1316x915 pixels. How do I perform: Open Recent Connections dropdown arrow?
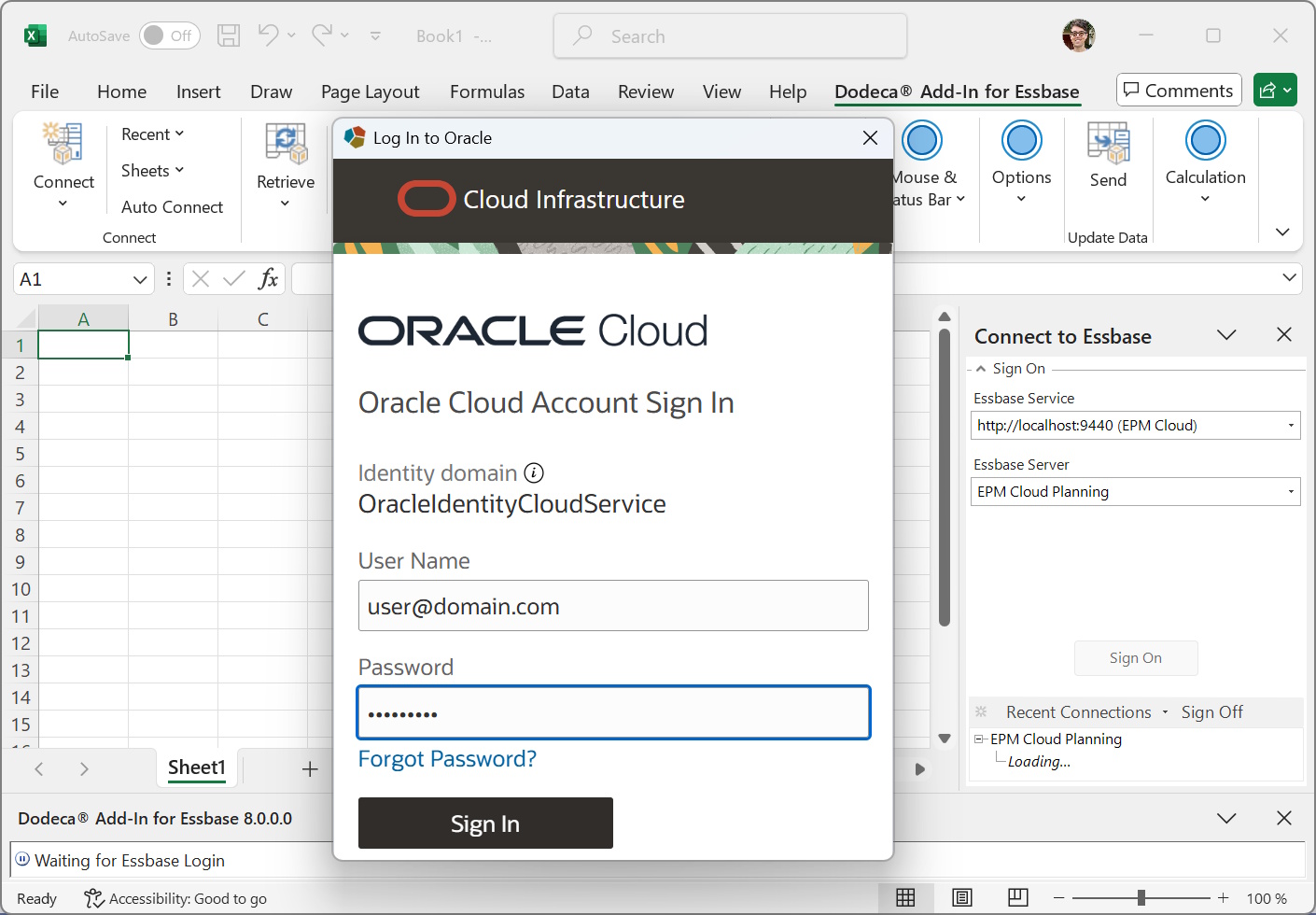point(1165,712)
